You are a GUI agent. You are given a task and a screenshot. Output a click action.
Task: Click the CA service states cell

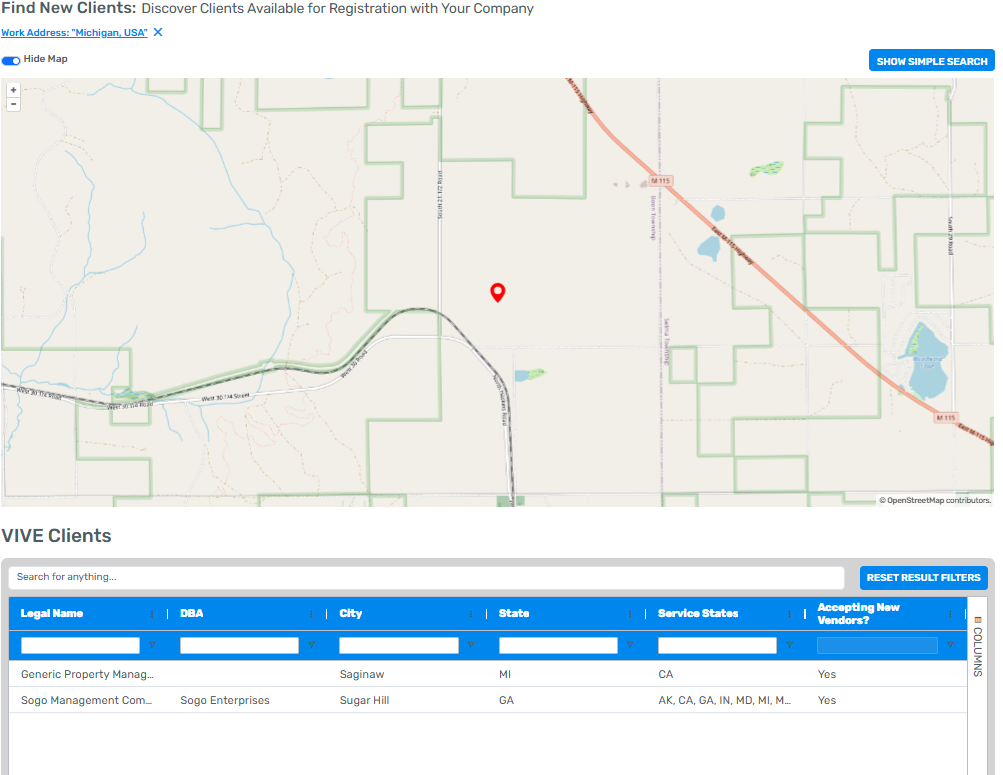[665, 674]
